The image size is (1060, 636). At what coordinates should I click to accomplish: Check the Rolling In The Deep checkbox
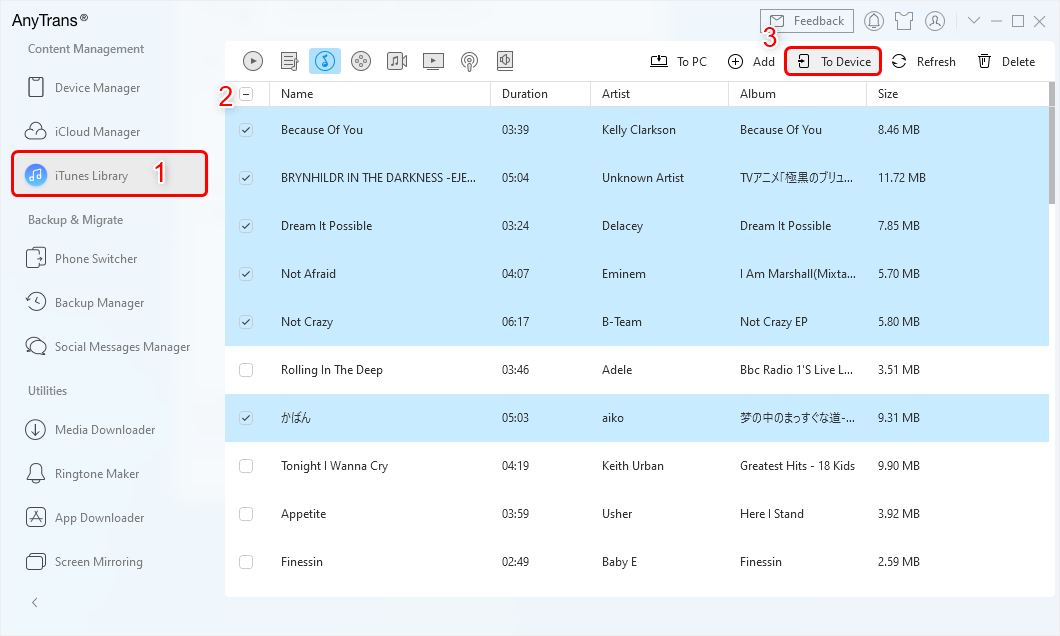(x=246, y=370)
